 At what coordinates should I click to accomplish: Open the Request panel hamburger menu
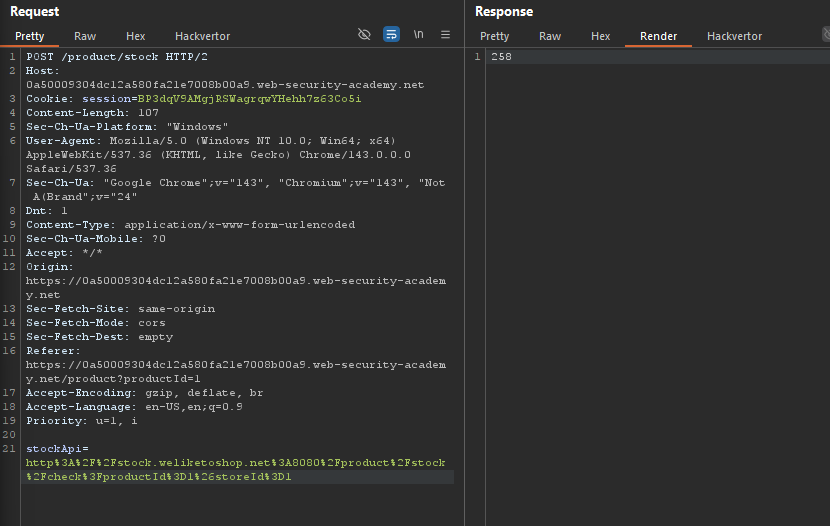445,35
